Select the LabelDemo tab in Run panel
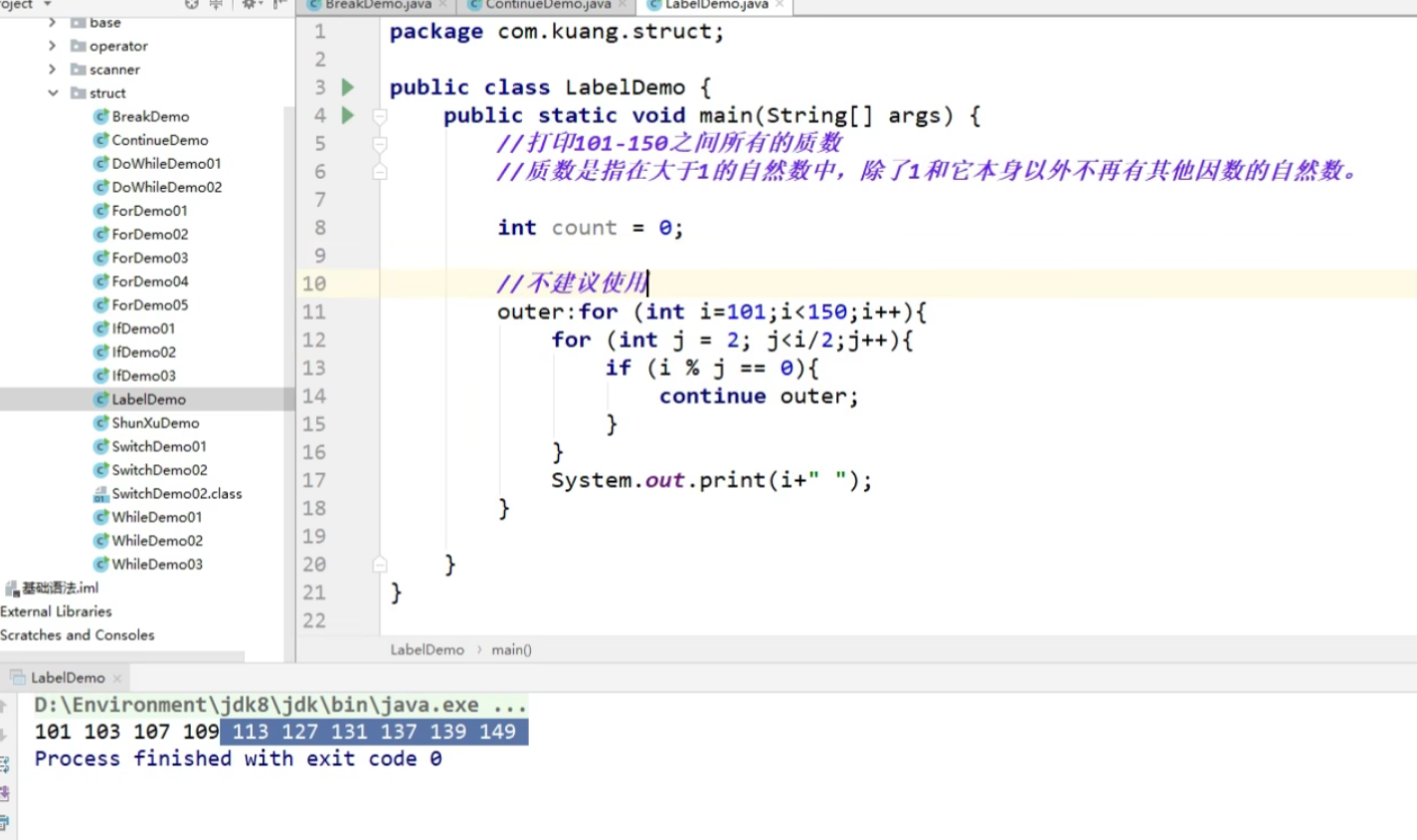Viewport: 1417px width, 840px height. pyautogui.click(x=67, y=678)
